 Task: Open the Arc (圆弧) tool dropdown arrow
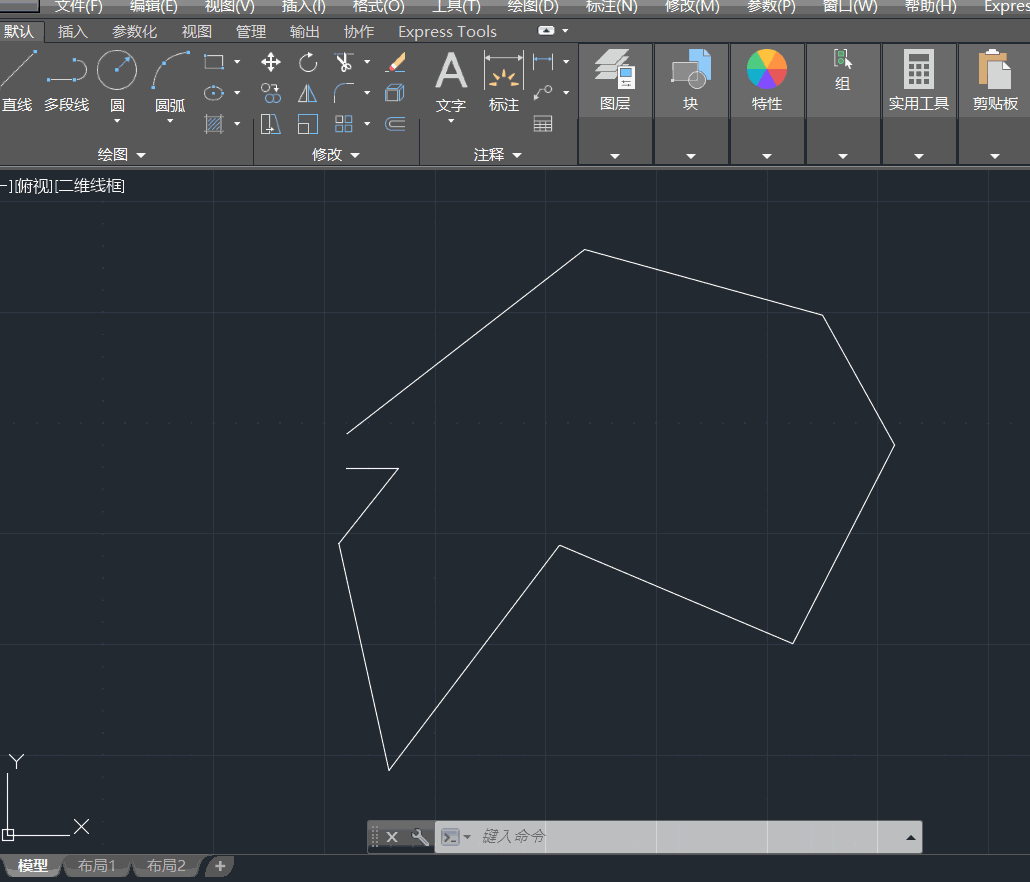pyautogui.click(x=170, y=121)
